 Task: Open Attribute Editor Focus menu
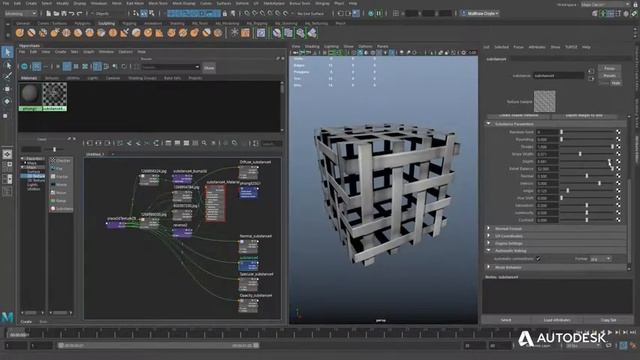[518, 47]
